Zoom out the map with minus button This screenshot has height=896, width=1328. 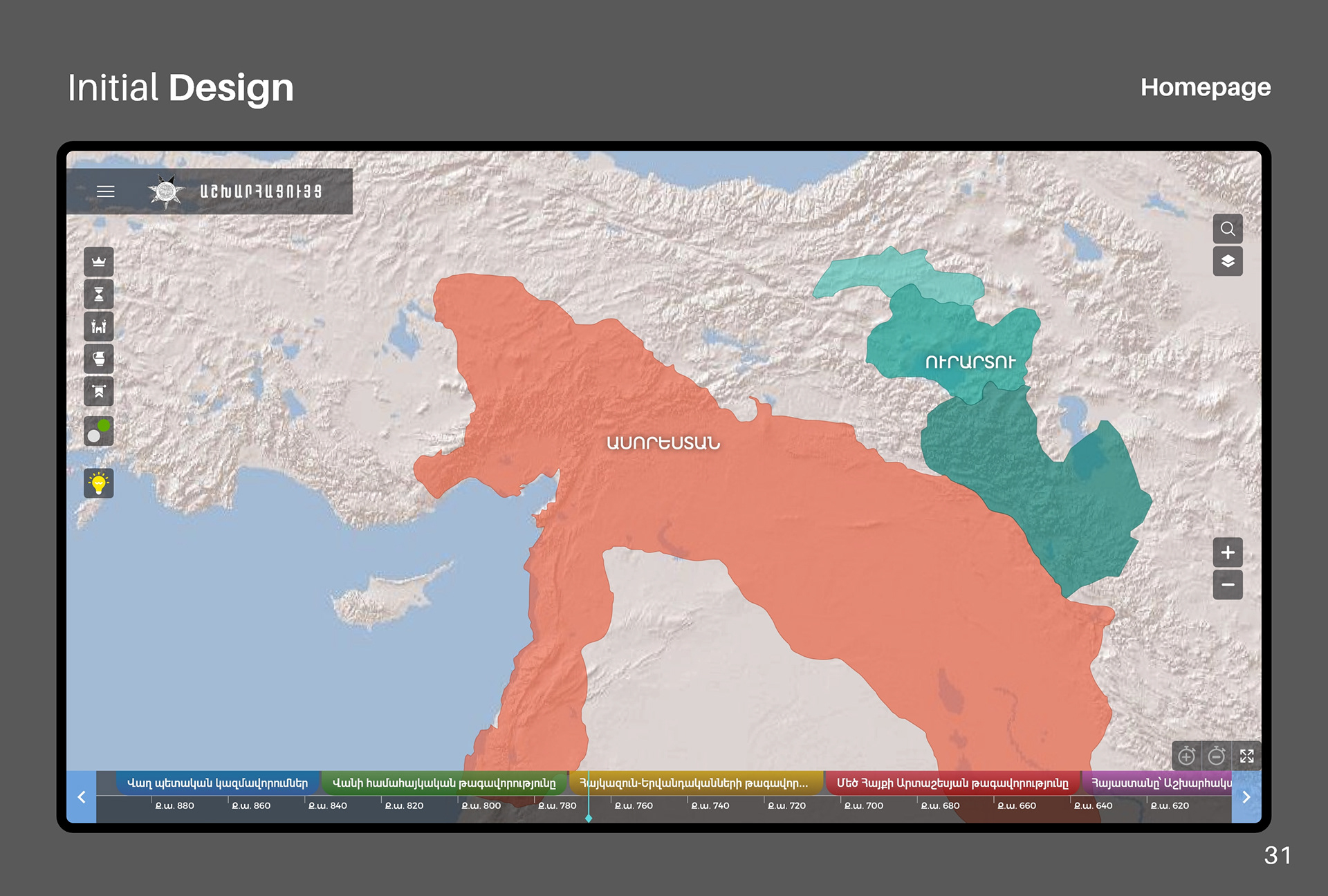click(x=1228, y=585)
